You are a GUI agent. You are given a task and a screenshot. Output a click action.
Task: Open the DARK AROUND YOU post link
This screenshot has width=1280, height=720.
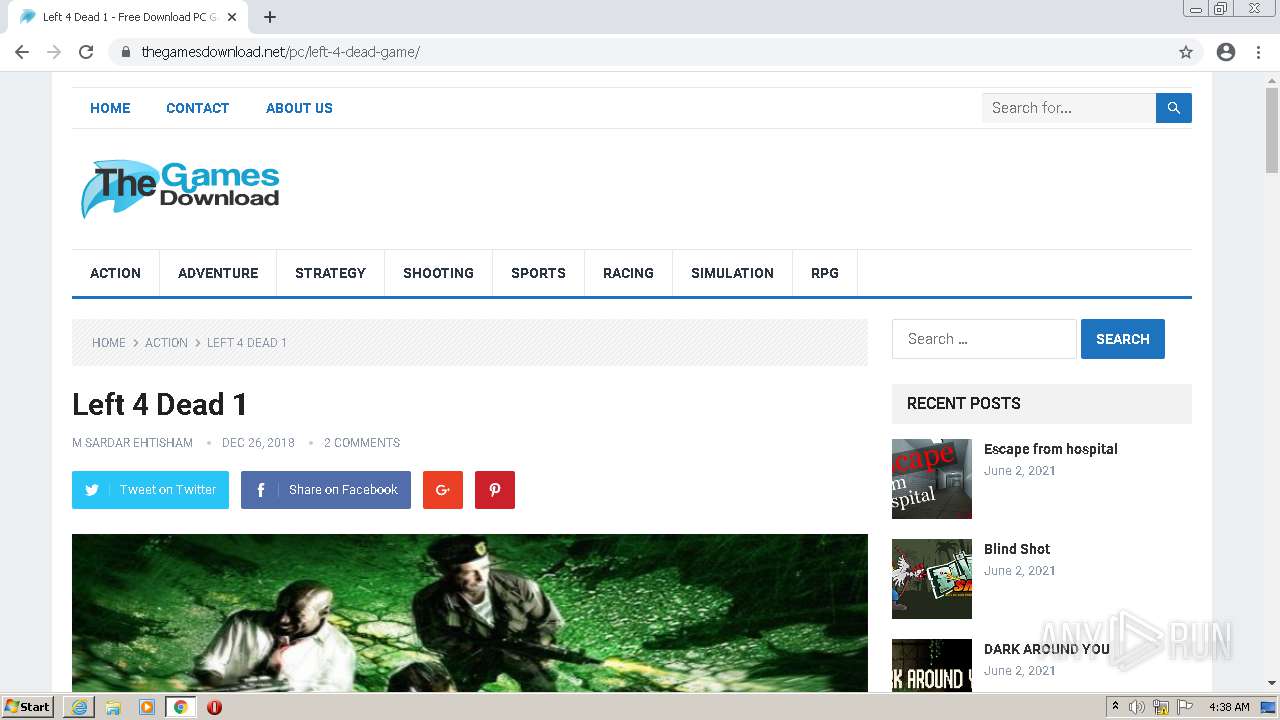coord(1047,649)
